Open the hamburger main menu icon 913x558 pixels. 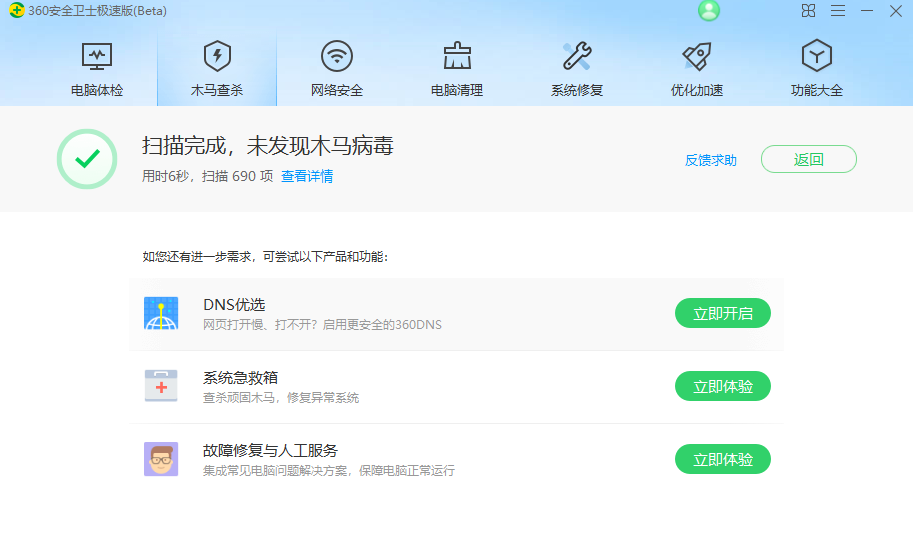(838, 10)
